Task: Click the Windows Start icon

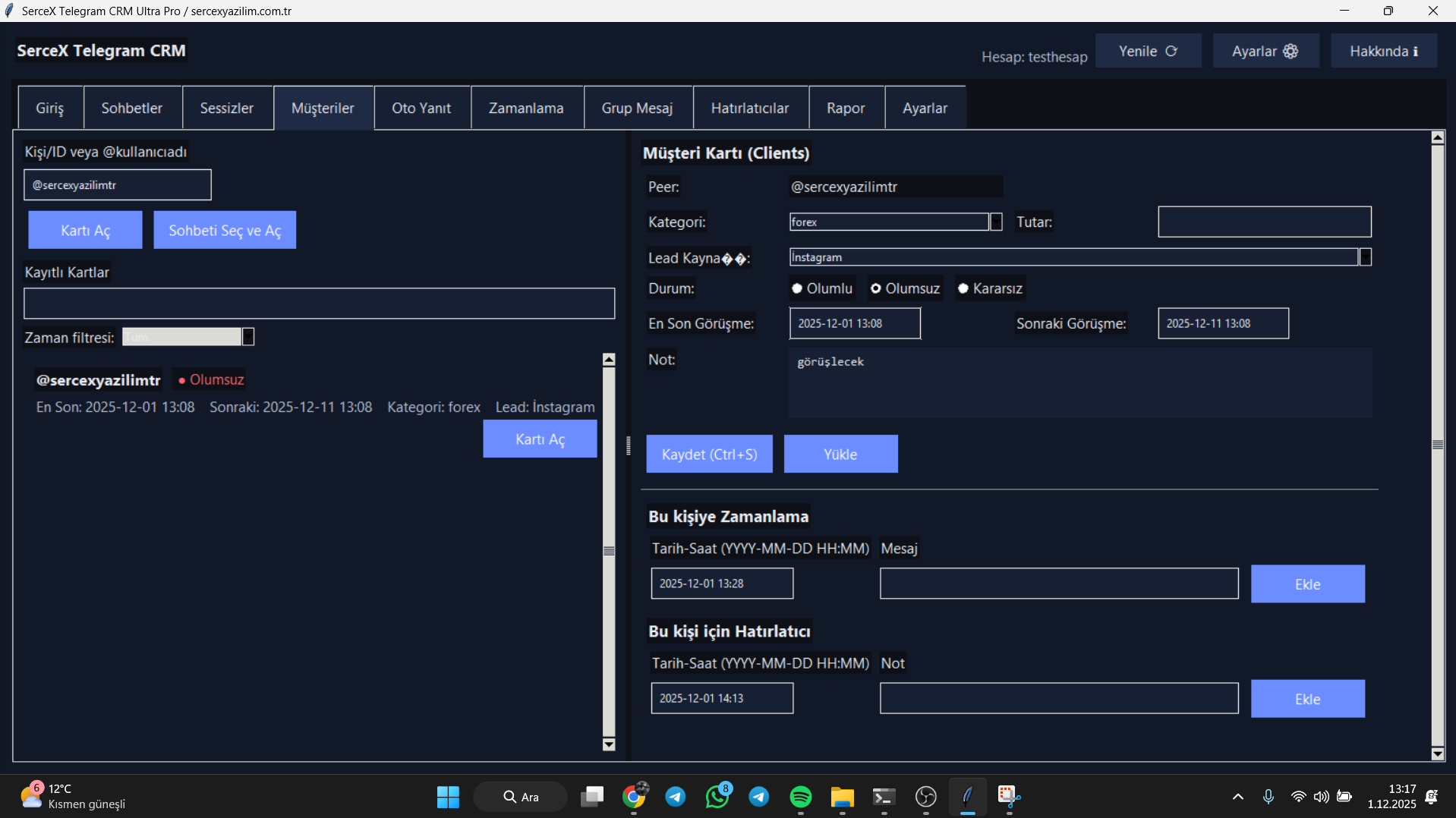Action: [x=448, y=797]
